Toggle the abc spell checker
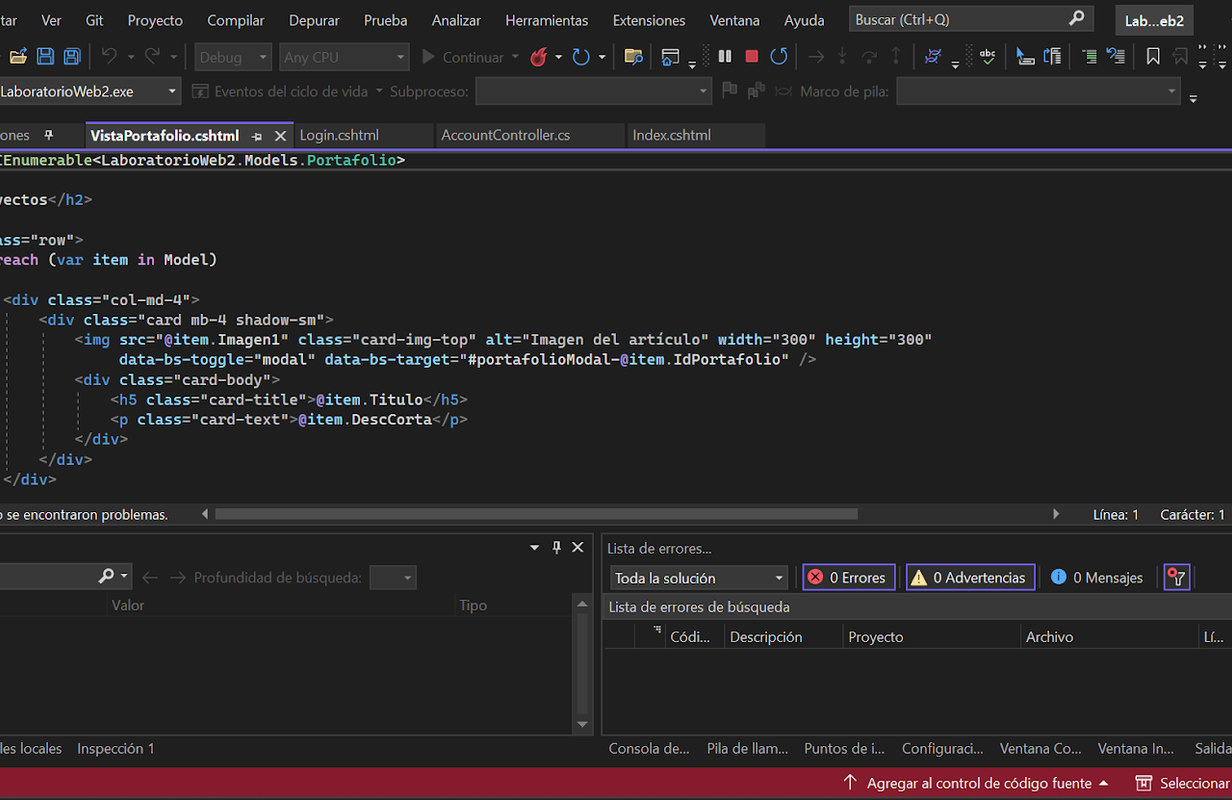 click(x=987, y=57)
